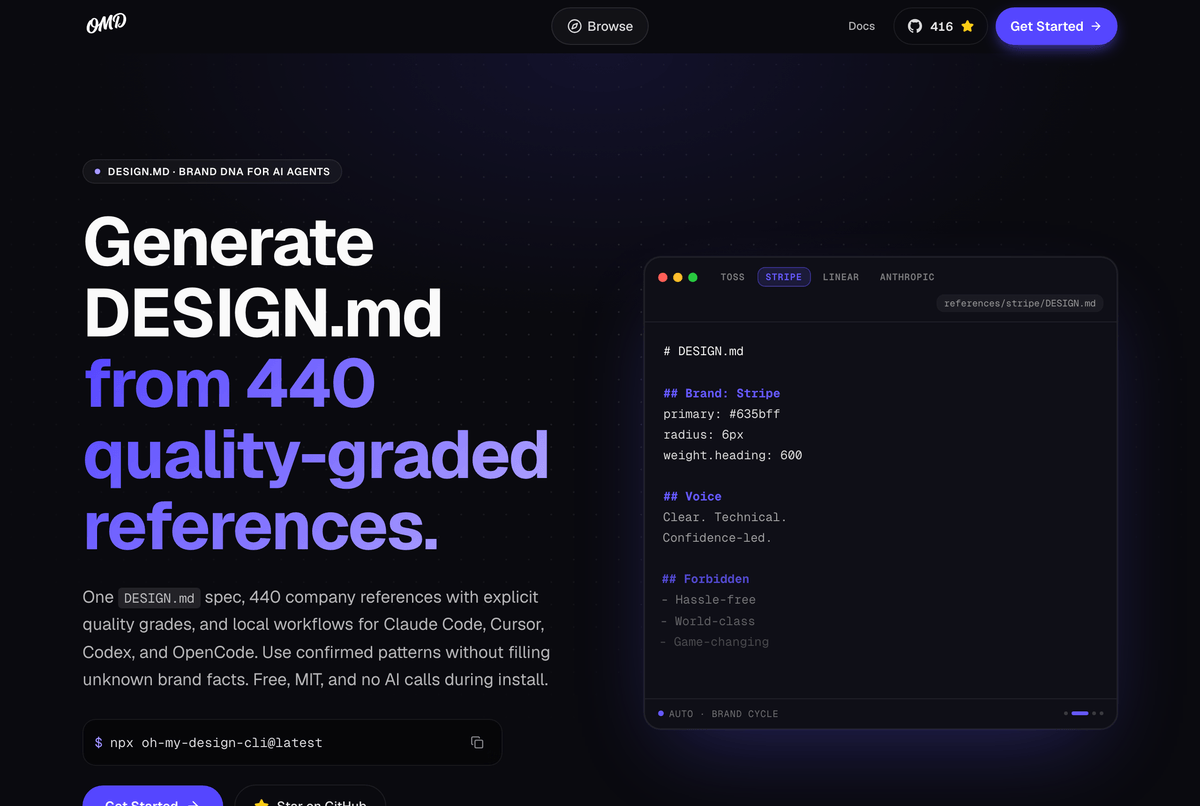Screen dimensions: 1200x806
Task: Click the 416 star count
Action: coord(941,27)
